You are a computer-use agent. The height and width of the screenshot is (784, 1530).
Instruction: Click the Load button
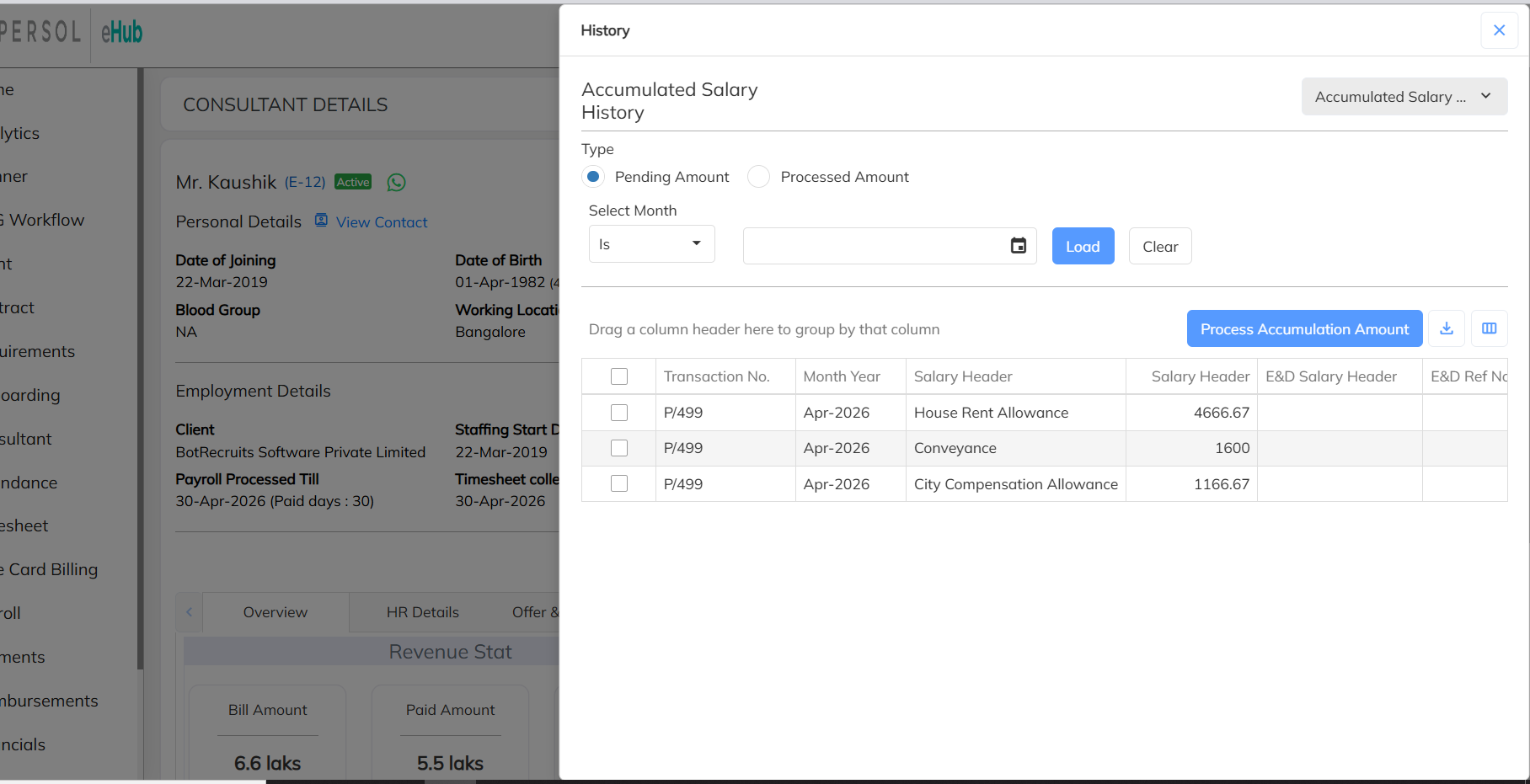(1083, 246)
